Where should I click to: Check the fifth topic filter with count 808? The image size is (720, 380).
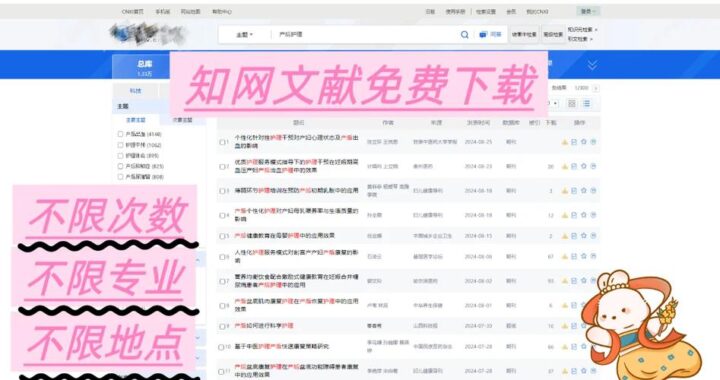[x=120, y=177]
